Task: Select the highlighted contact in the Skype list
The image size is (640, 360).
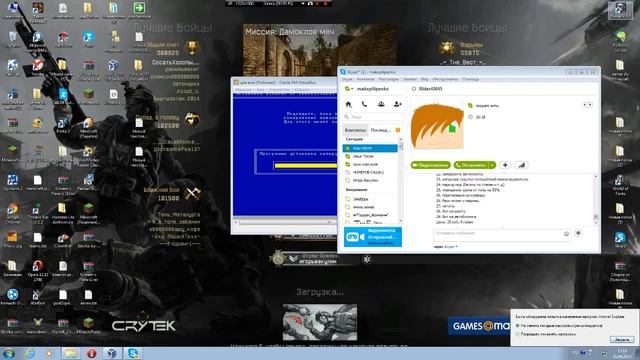Action: tap(370, 148)
